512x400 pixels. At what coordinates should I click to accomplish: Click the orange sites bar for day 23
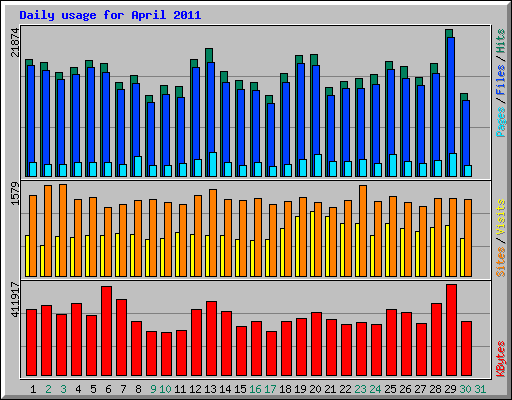[363, 231]
